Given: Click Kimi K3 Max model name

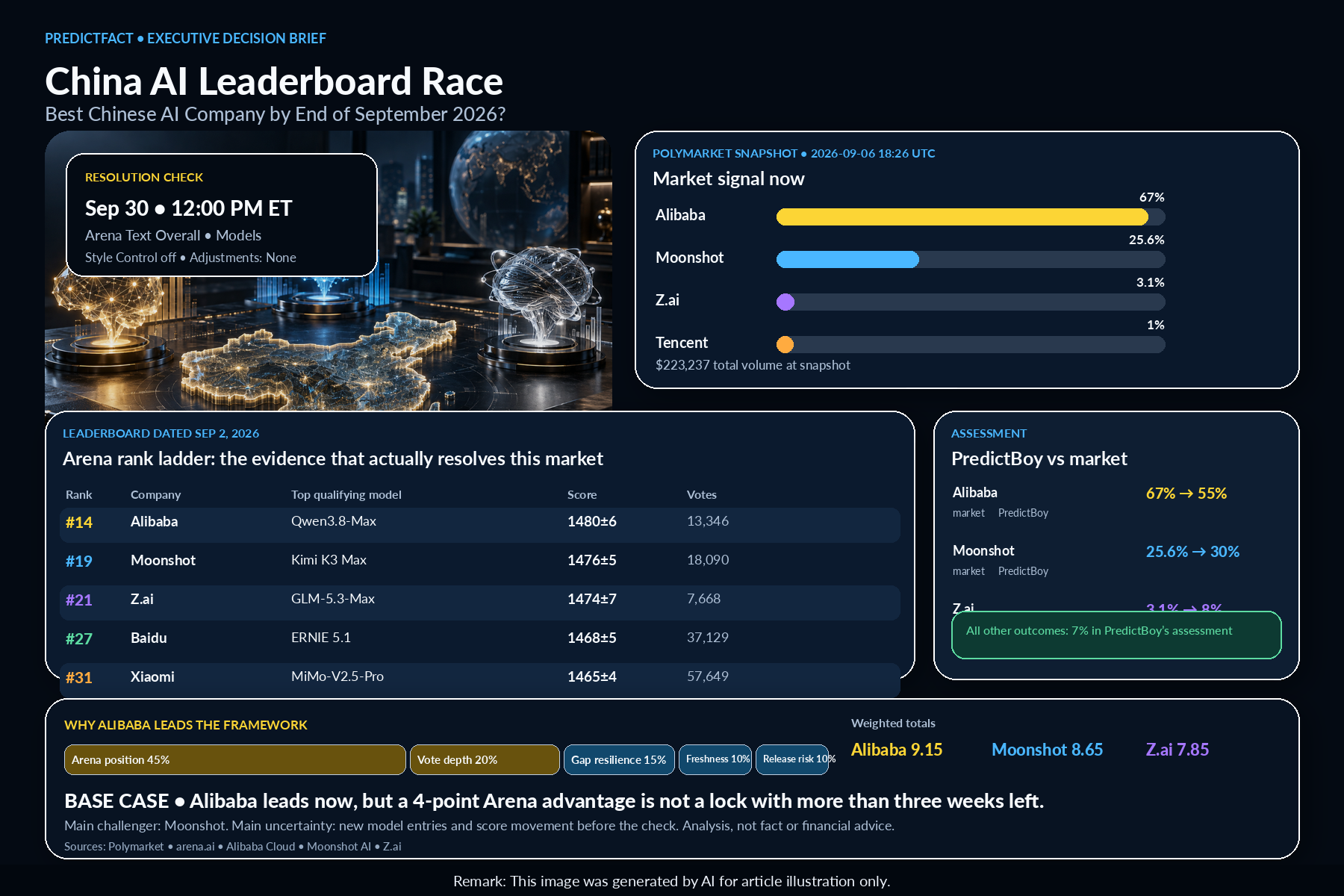Looking at the screenshot, I should 329,560.
